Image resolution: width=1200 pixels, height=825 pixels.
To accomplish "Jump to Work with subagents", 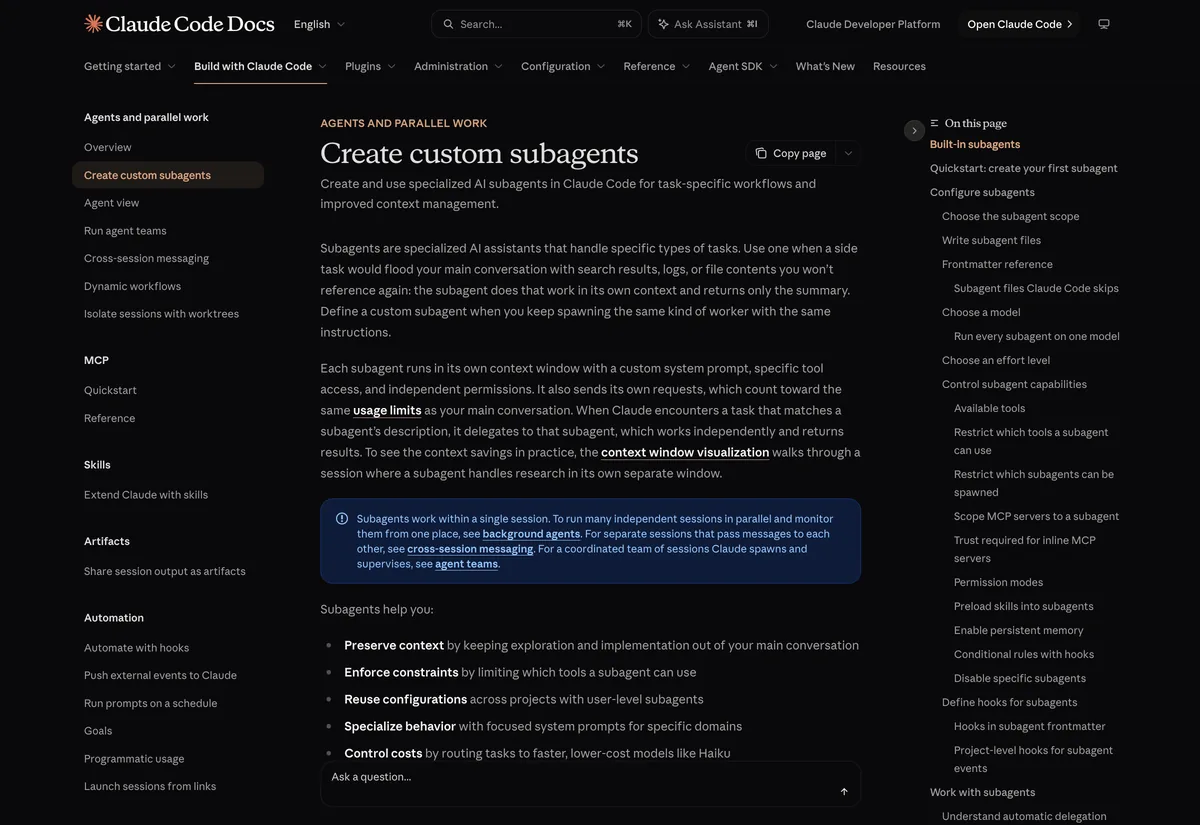I will (x=982, y=792).
